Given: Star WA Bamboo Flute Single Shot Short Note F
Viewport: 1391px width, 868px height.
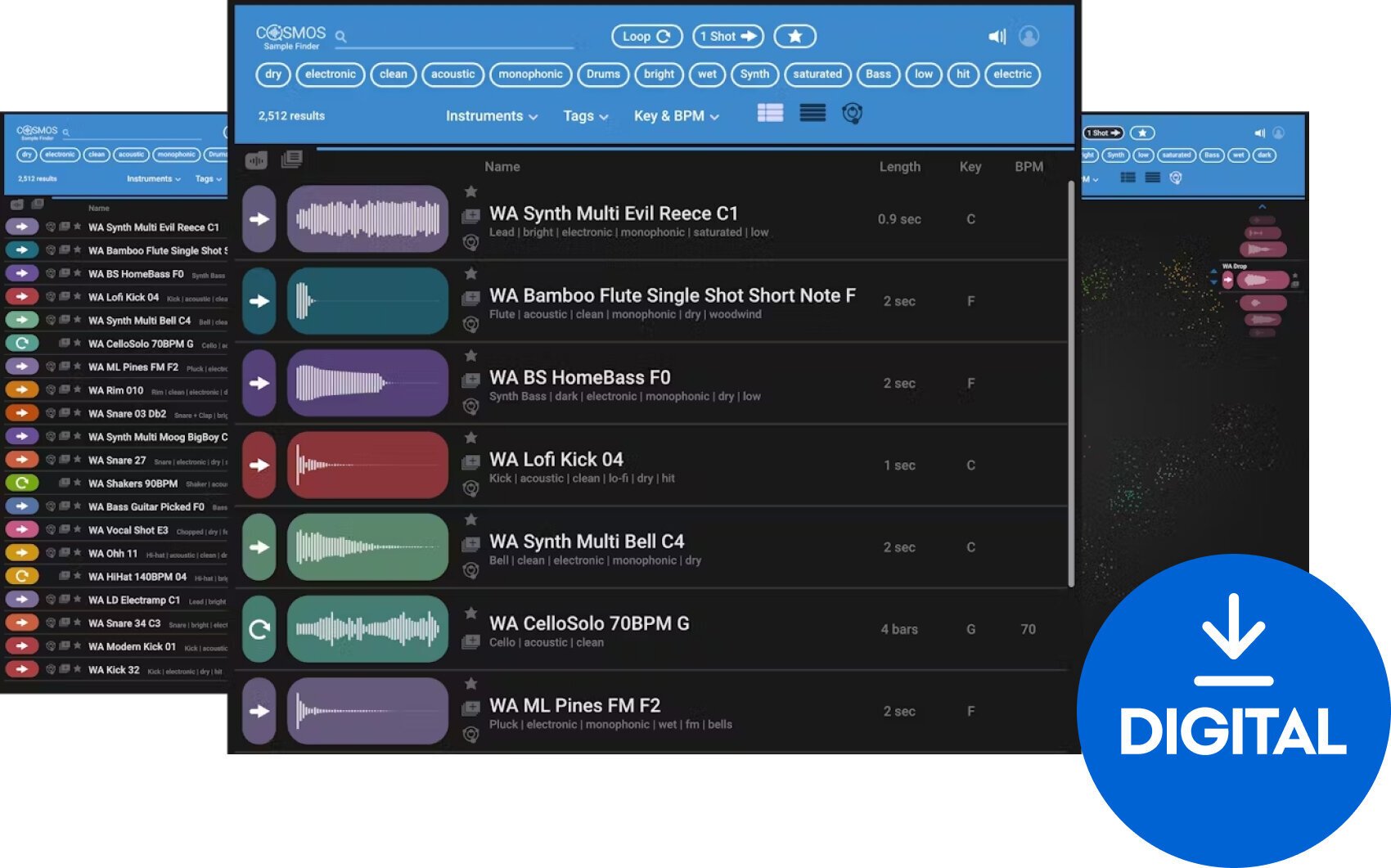Looking at the screenshot, I should 470,273.
